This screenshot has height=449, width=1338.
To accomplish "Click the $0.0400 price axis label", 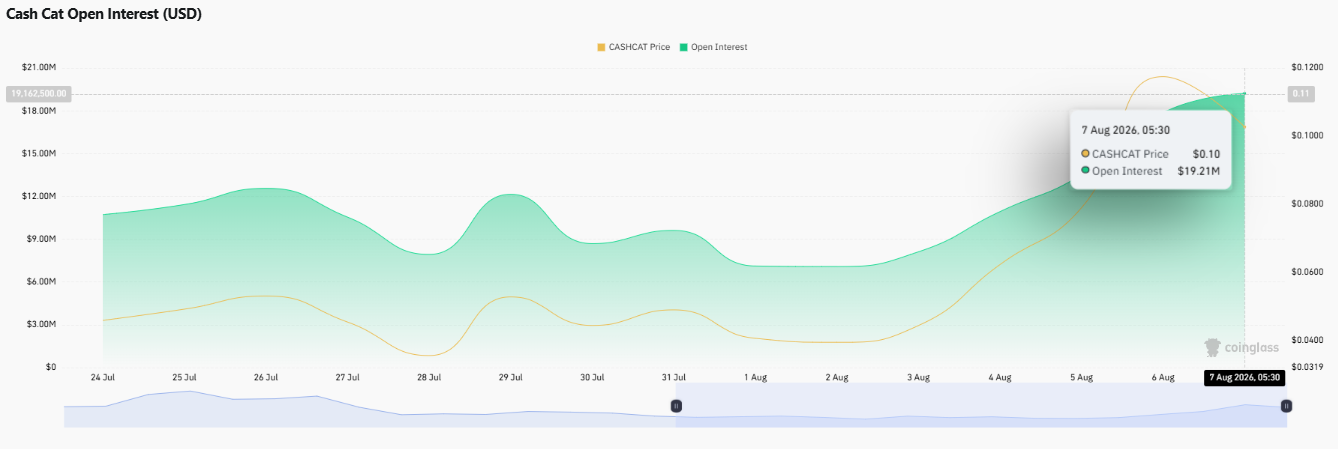I will point(1307,341).
